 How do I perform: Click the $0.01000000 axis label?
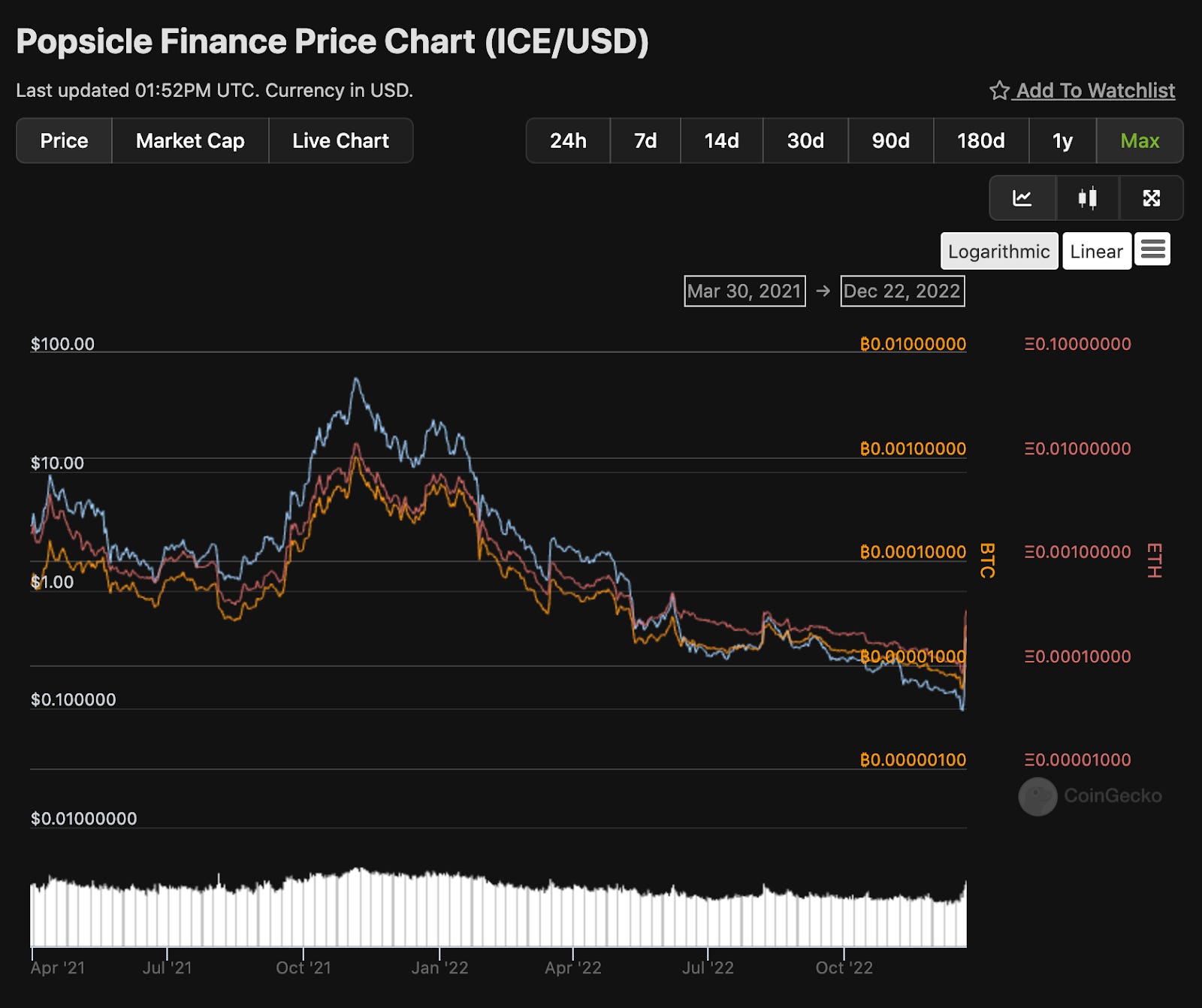coord(83,819)
